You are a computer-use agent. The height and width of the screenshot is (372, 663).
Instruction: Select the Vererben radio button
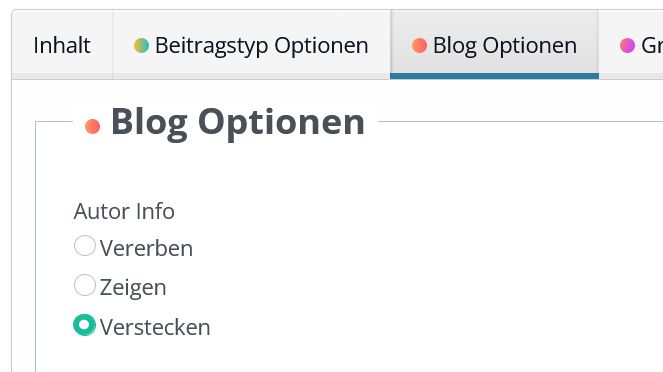click(x=85, y=246)
